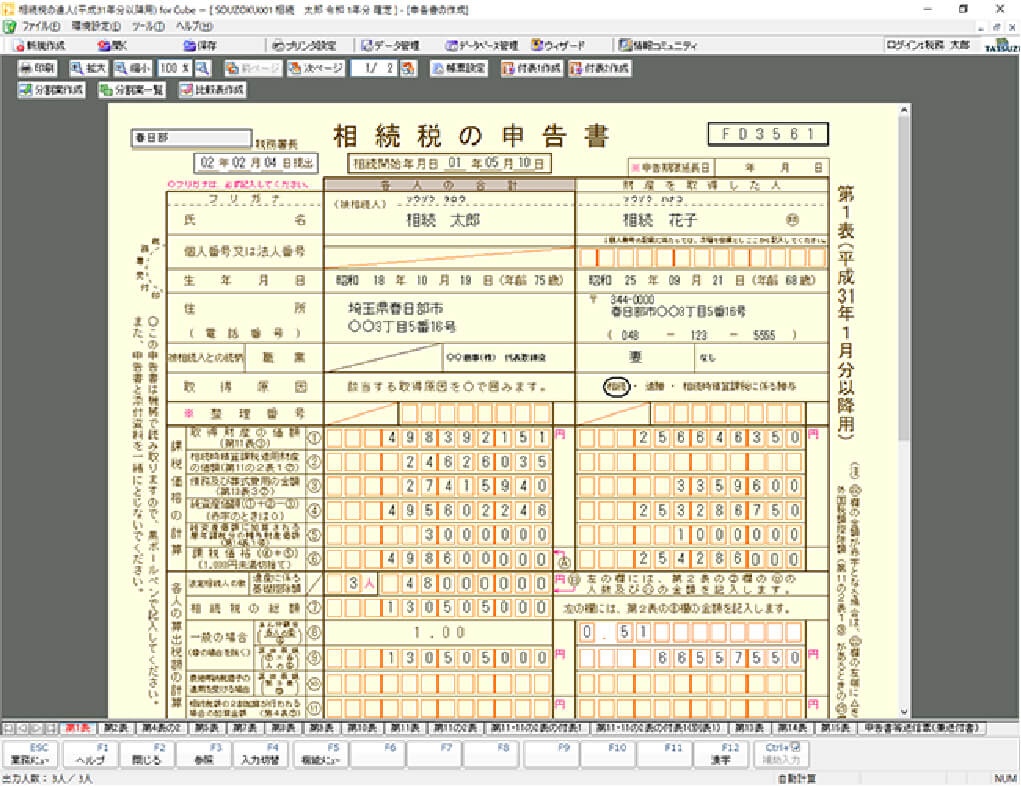Click F4 入力切替 function button

(260, 754)
